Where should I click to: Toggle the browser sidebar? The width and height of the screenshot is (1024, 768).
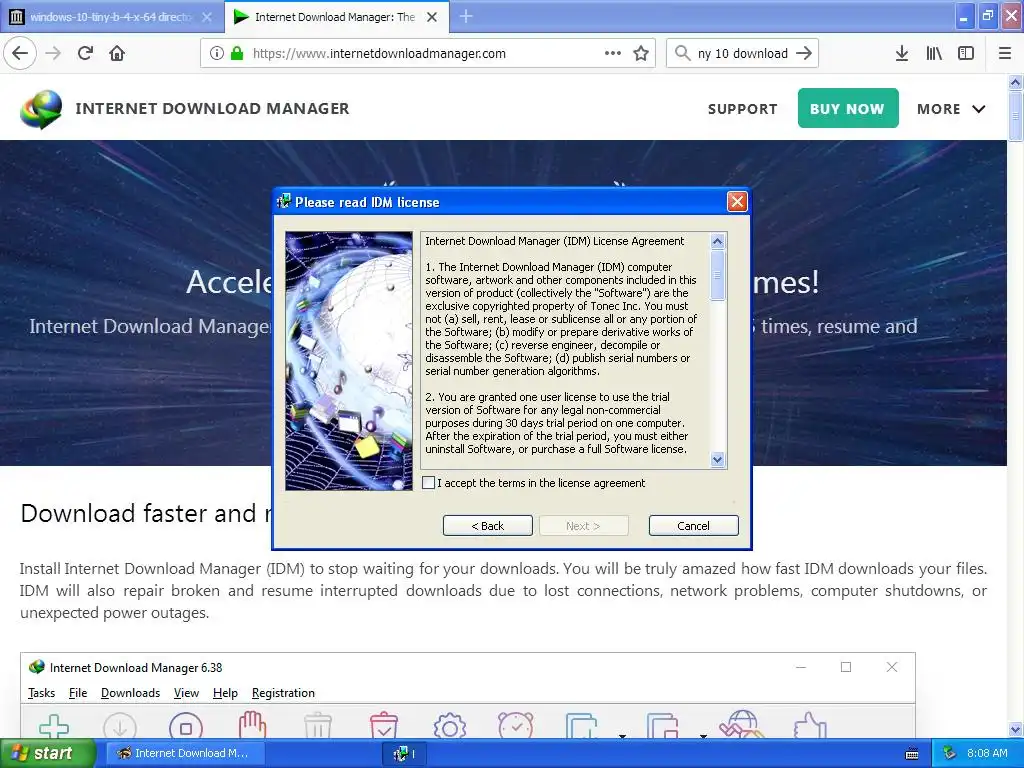coord(966,53)
